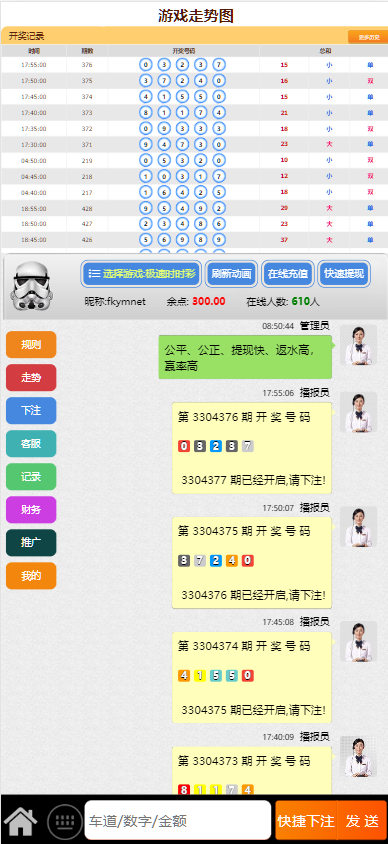
Task: Click the 开奖号码 column header
Action: click(x=184, y=51)
